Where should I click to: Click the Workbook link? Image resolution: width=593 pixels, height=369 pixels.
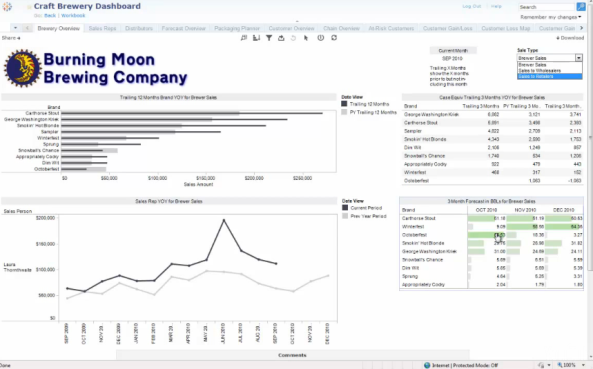[x=73, y=16]
